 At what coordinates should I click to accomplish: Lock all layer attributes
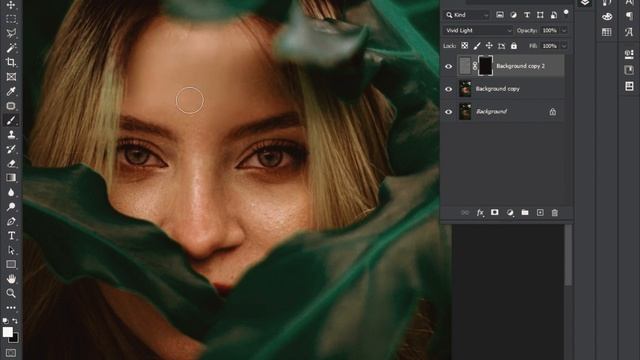pos(514,46)
